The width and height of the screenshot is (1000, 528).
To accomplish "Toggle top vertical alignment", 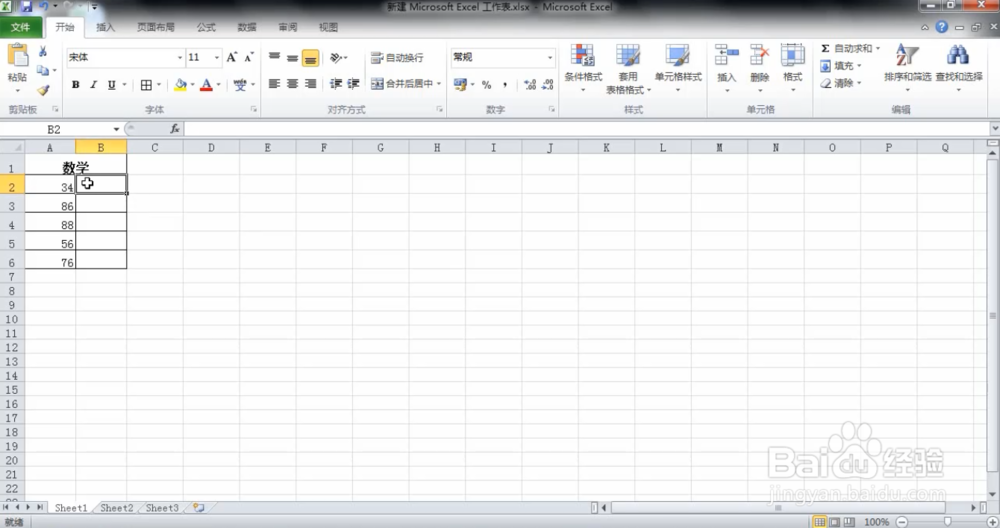I will click(274, 57).
